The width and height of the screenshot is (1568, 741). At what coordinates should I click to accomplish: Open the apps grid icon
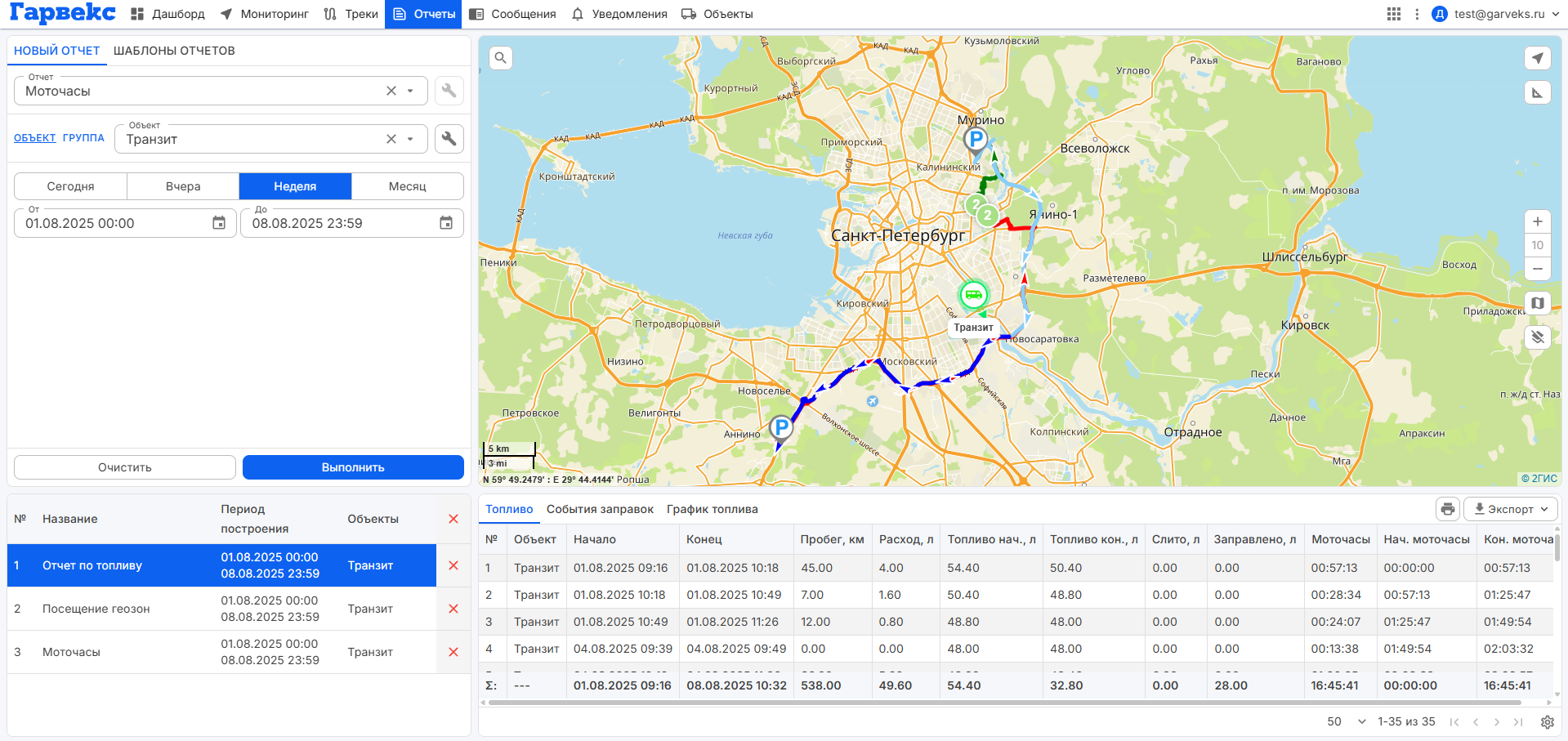[x=1394, y=14]
